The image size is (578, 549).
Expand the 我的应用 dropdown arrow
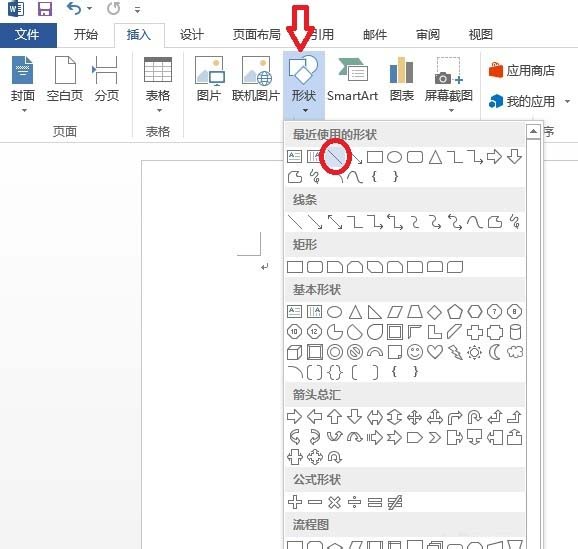click(x=567, y=101)
